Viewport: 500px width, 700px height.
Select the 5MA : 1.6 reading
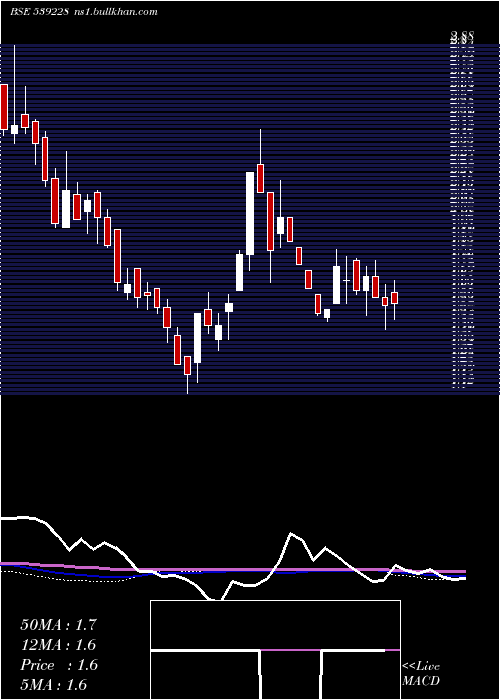[54, 685]
